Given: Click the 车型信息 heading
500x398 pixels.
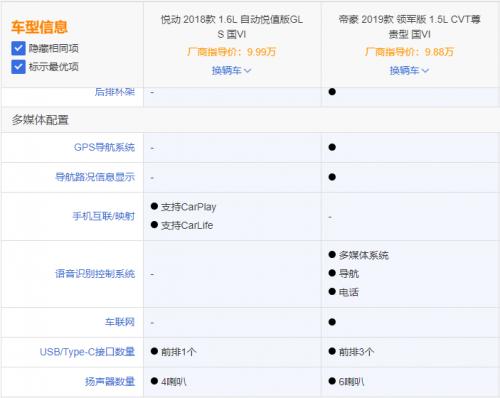Looking at the screenshot, I should click(39, 27).
